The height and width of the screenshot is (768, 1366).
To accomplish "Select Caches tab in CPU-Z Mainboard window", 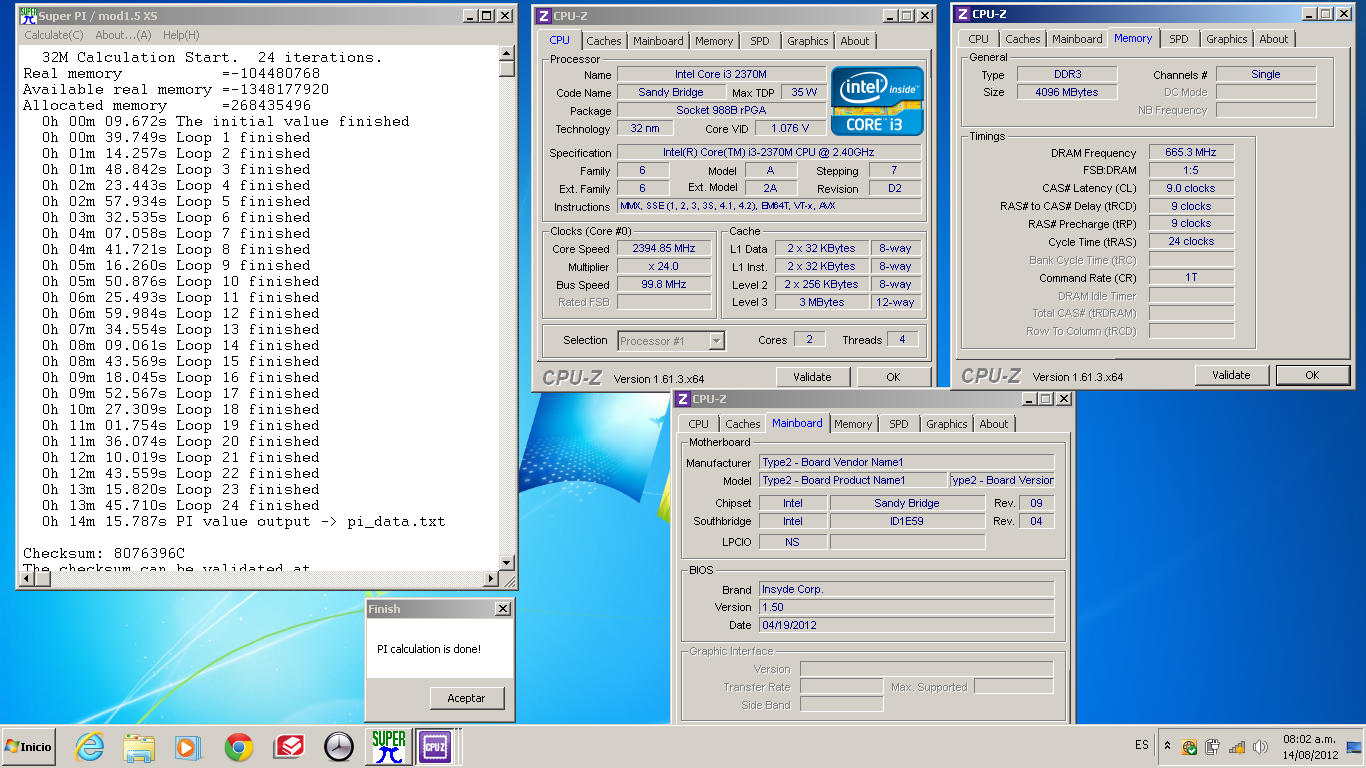I will (x=743, y=424).
